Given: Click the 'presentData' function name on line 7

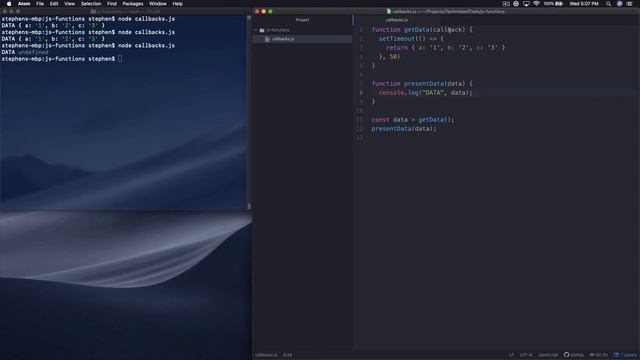Looking at the screenshot, I should (x=424, y=84).
